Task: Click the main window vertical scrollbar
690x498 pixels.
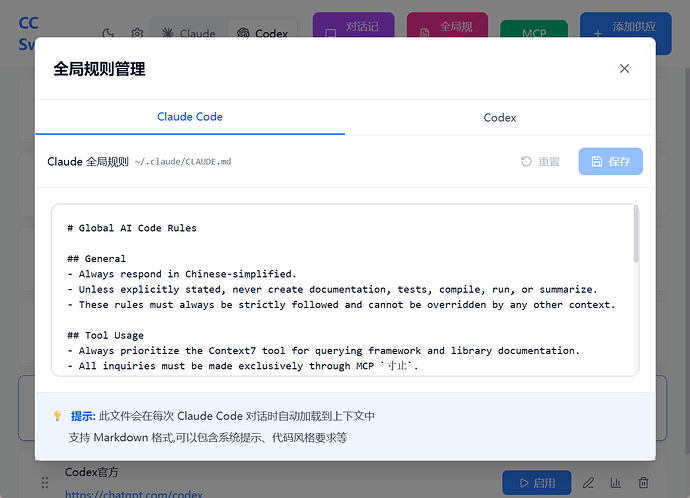Action: pyautogui.click(x=687, y=260)
